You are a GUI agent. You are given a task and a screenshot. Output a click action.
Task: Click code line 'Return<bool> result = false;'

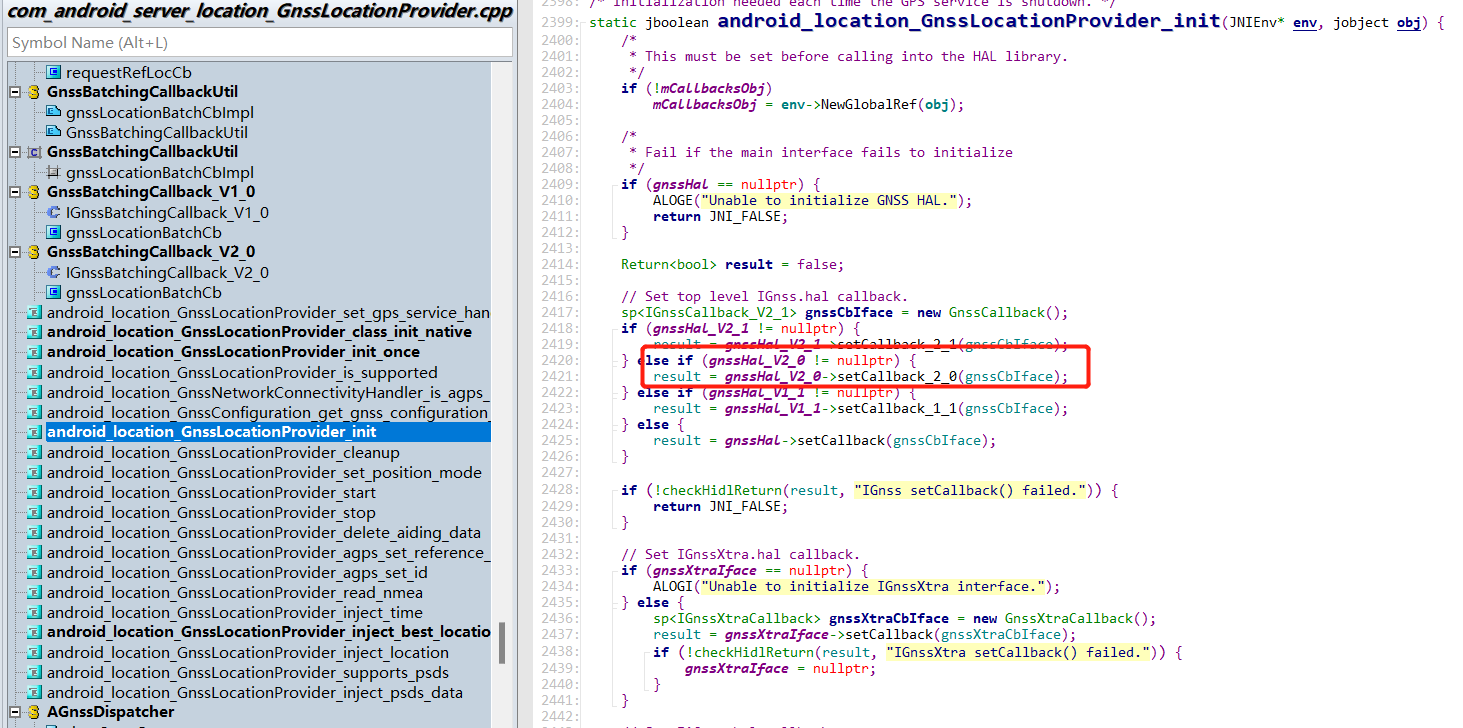click(732, 264)
